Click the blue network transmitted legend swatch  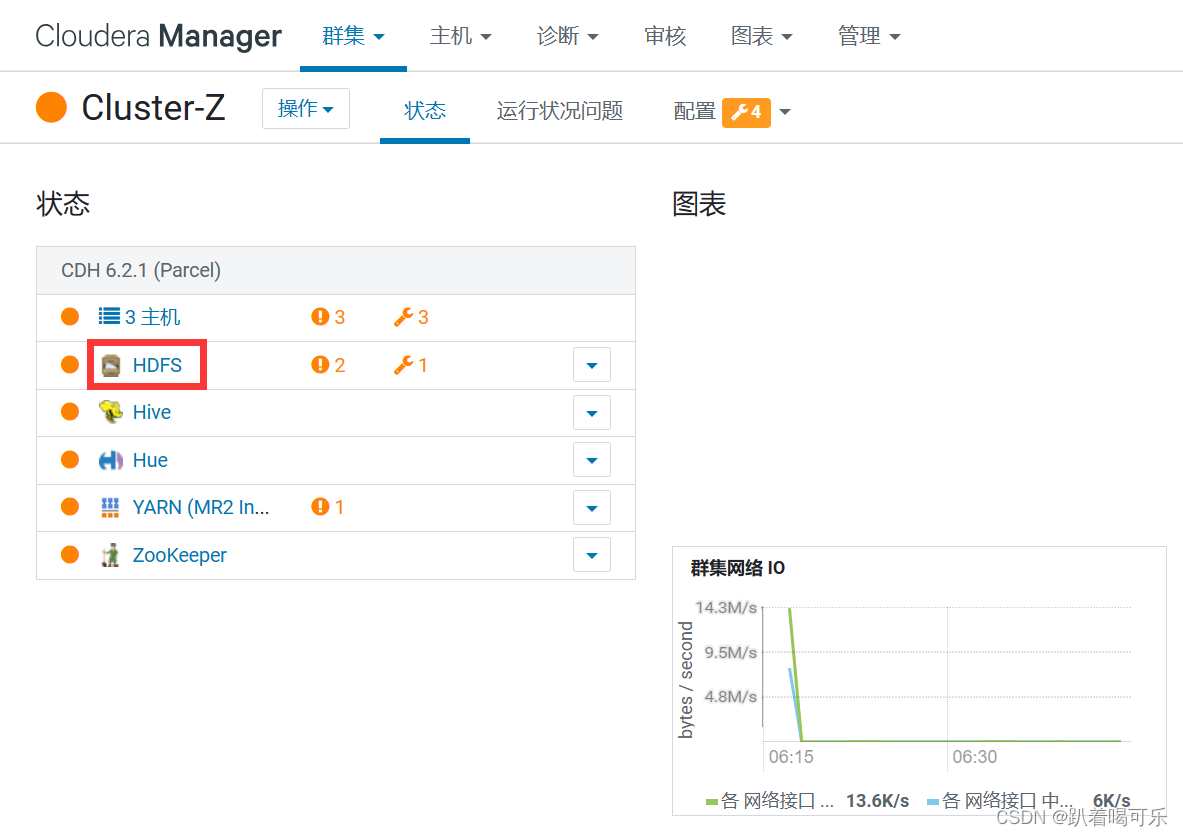coord(933,802)
